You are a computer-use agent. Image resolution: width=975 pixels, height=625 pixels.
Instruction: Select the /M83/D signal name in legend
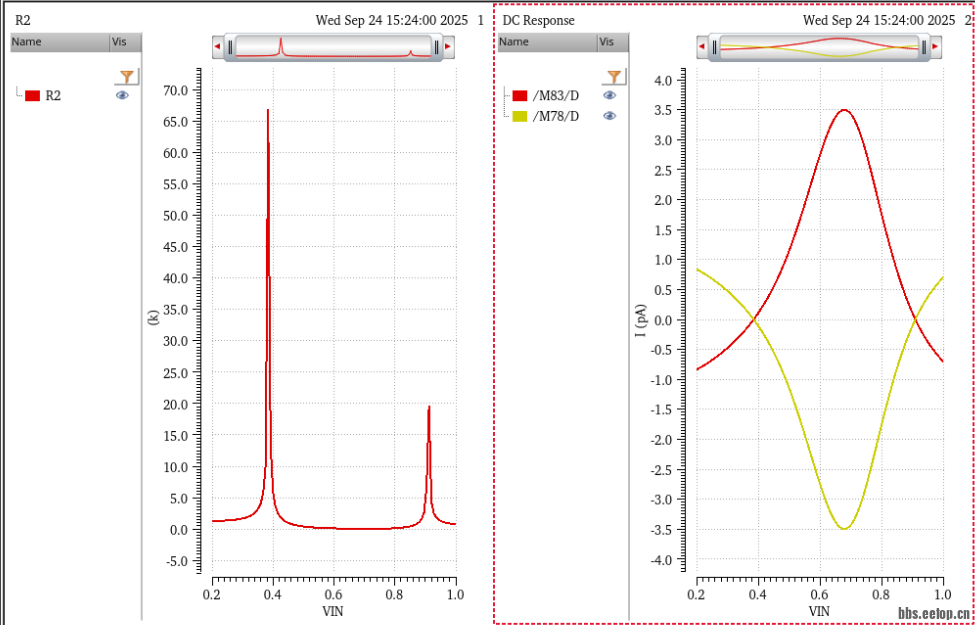(x=556, y=95)
